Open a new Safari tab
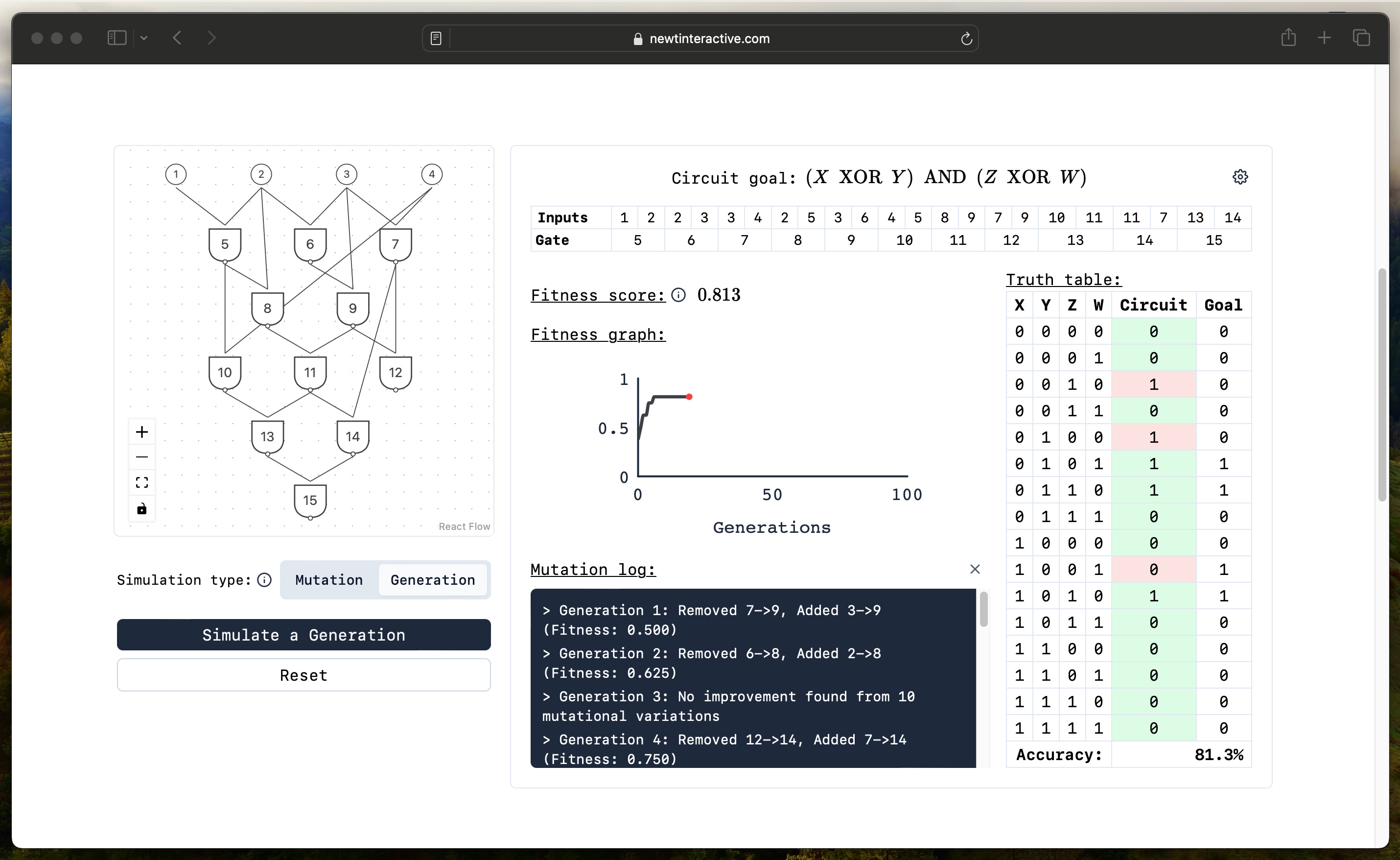This screenshot has height=860, width=1400. click(x=1324, y=38)
